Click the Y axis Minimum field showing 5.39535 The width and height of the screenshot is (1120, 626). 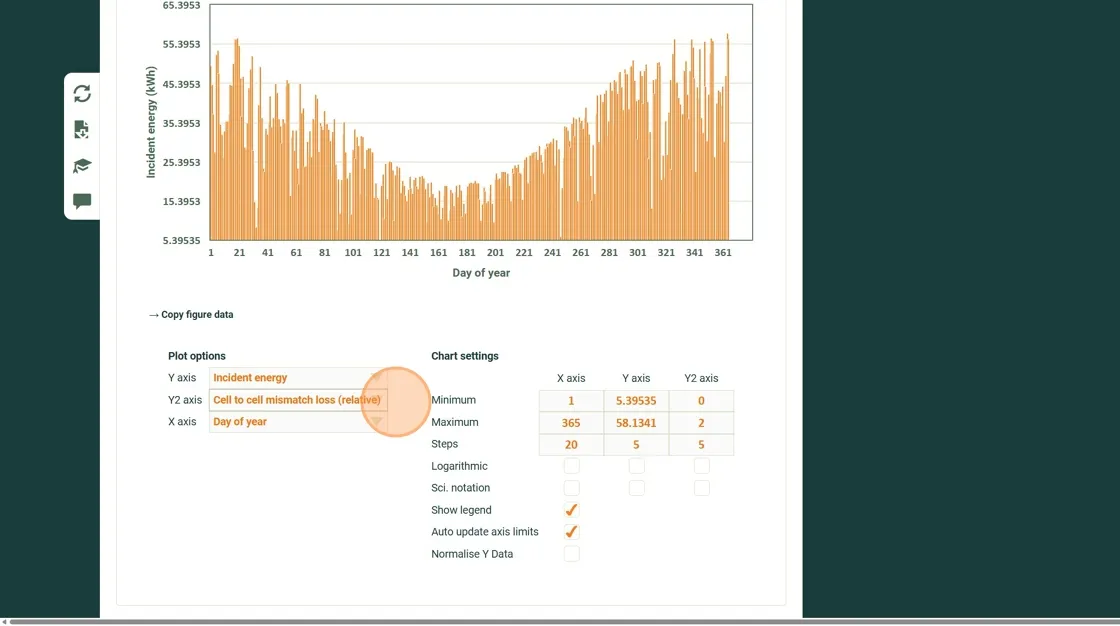click(636, 401)
